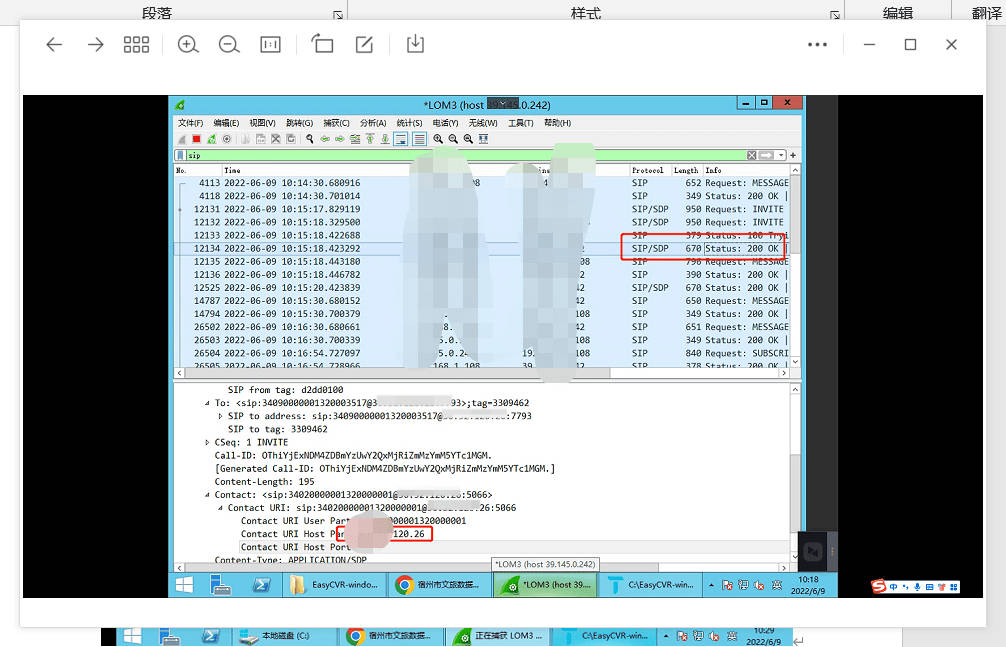Collapse the To header tree node
1006x647 pixels.
pyautogui.click(x=207, y=403)
